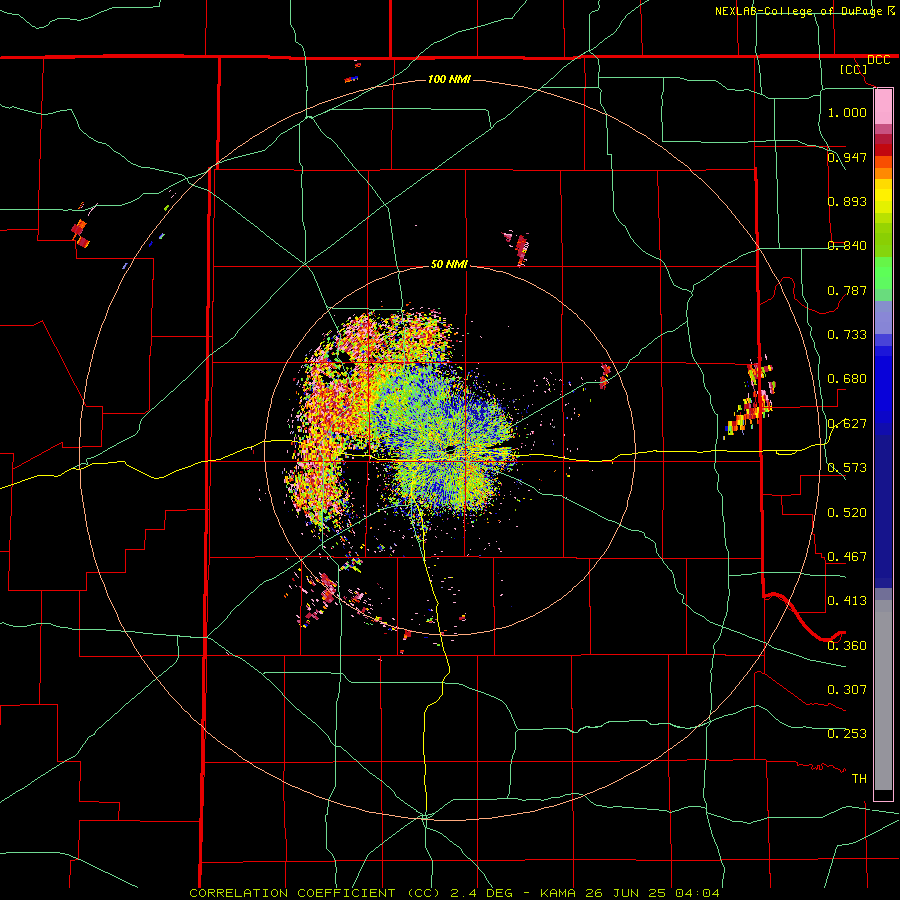This screenshot has height=900, width=900.
Task: Select the 0.680 legend value
Action: click(x=847, y=378)
